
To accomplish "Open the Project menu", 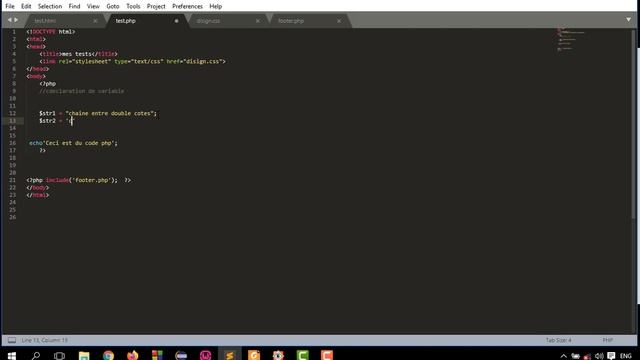I will pyautogui.click(x=156, y=6).
